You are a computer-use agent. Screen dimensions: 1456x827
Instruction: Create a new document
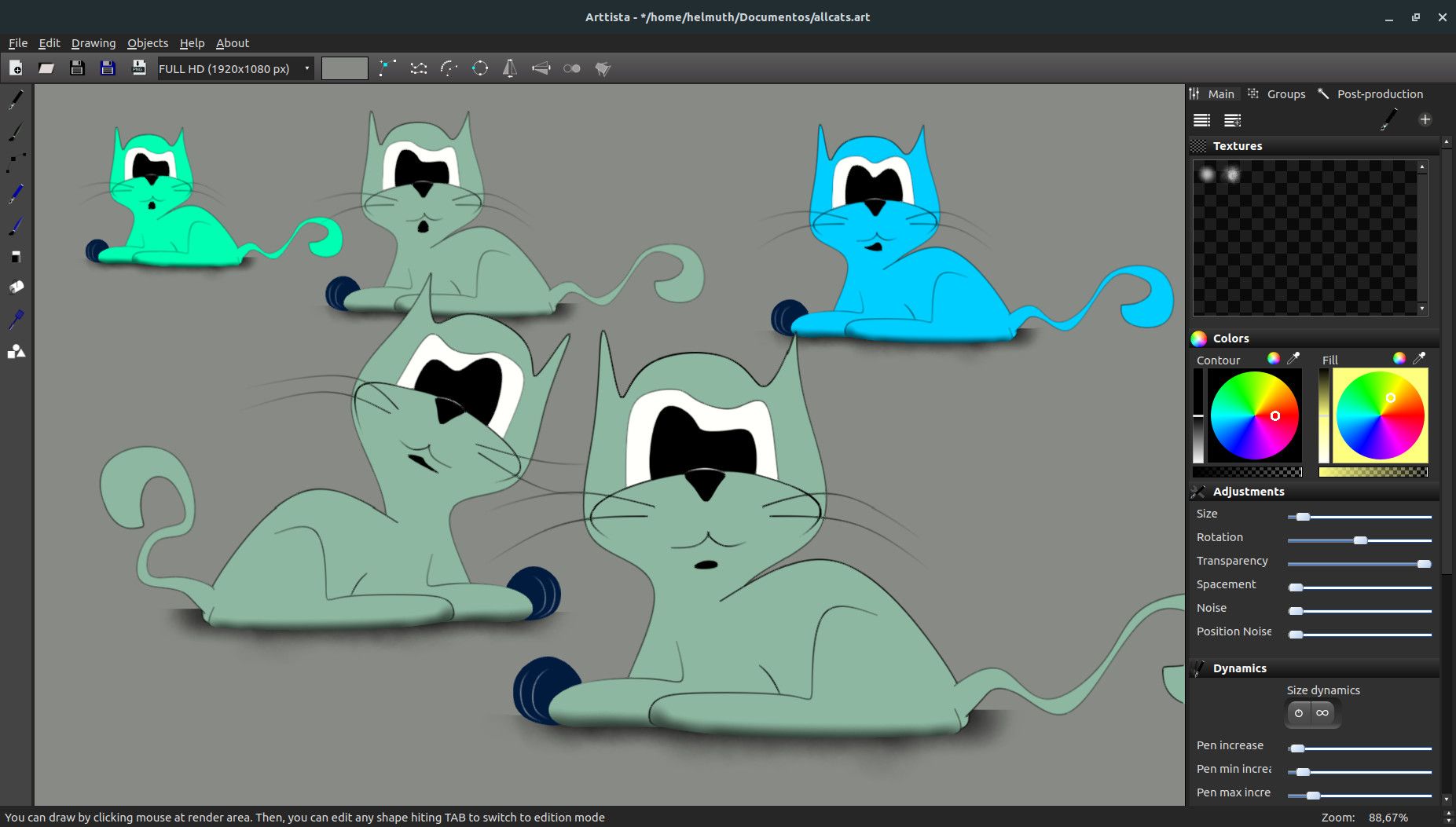[16, 68]
